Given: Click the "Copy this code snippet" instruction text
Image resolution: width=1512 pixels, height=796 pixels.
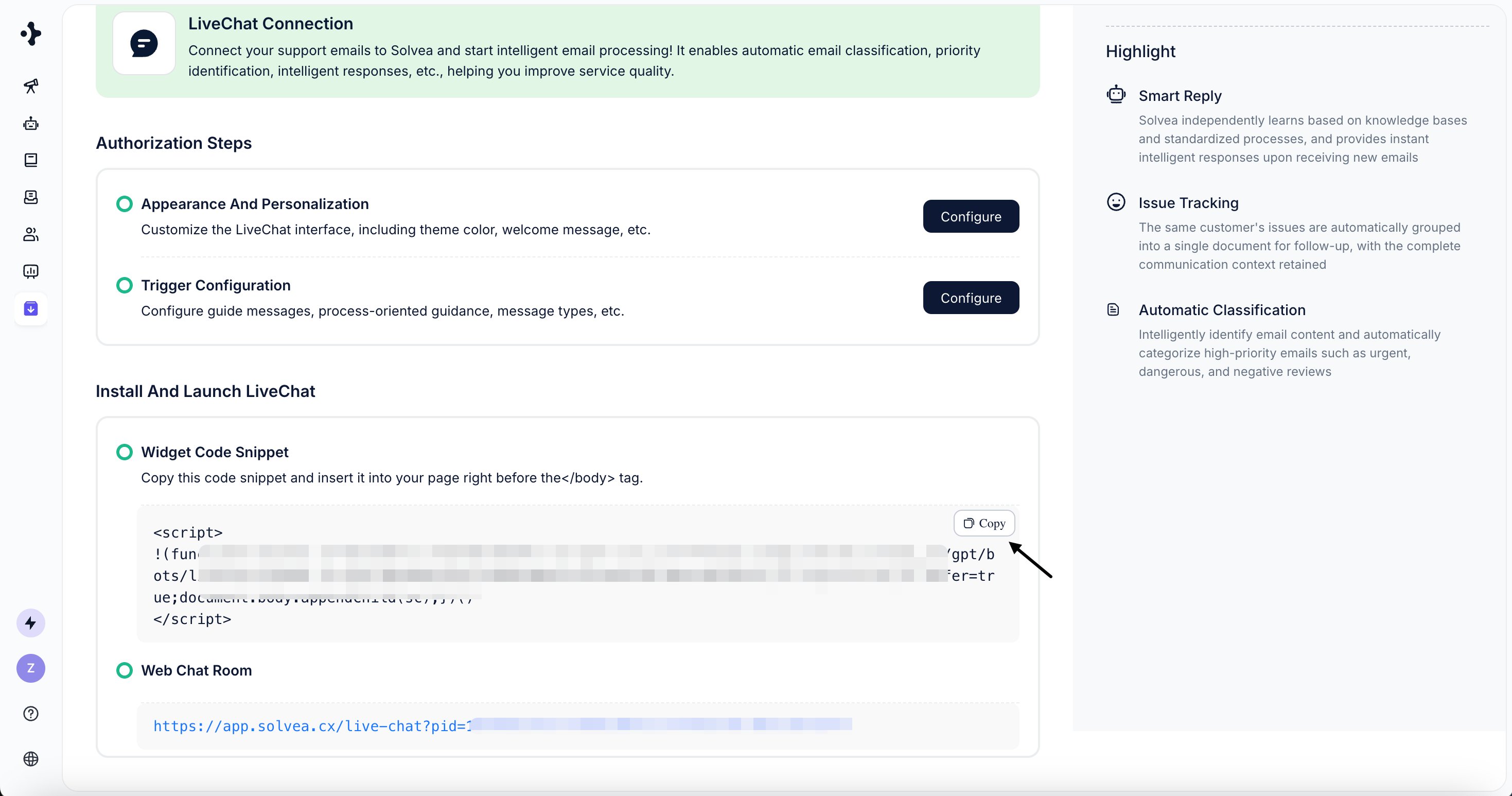Looking at the screenshot, I should click(392, 478).
